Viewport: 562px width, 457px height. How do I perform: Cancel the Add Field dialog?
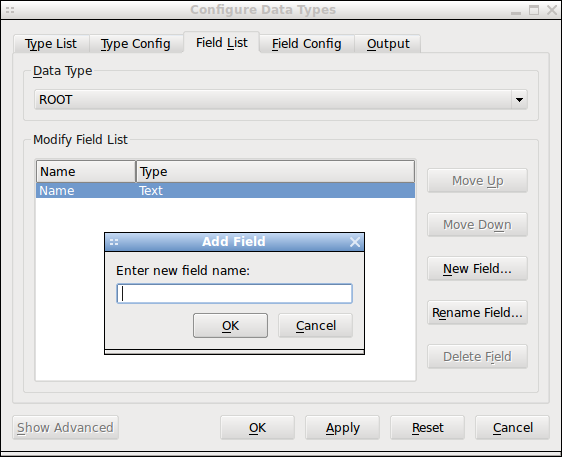point(315,326)
